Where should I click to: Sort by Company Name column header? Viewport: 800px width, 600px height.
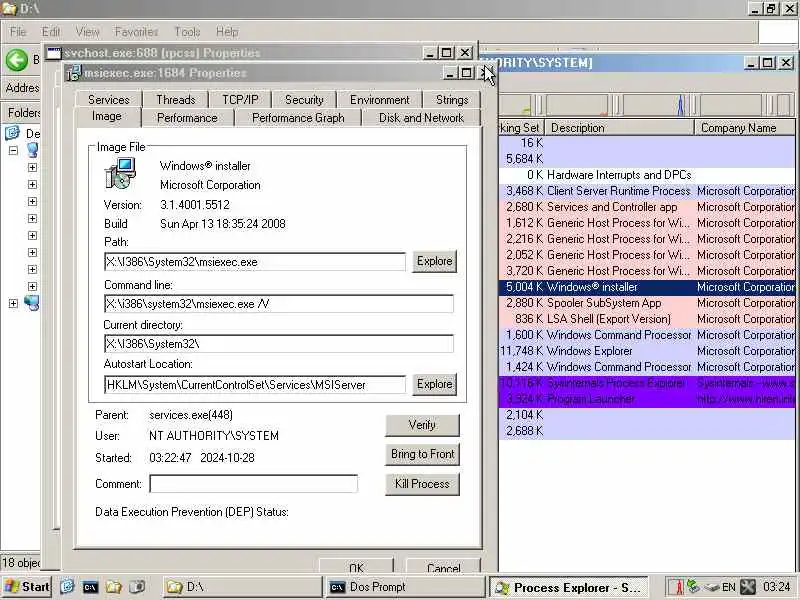coord(744,128)
